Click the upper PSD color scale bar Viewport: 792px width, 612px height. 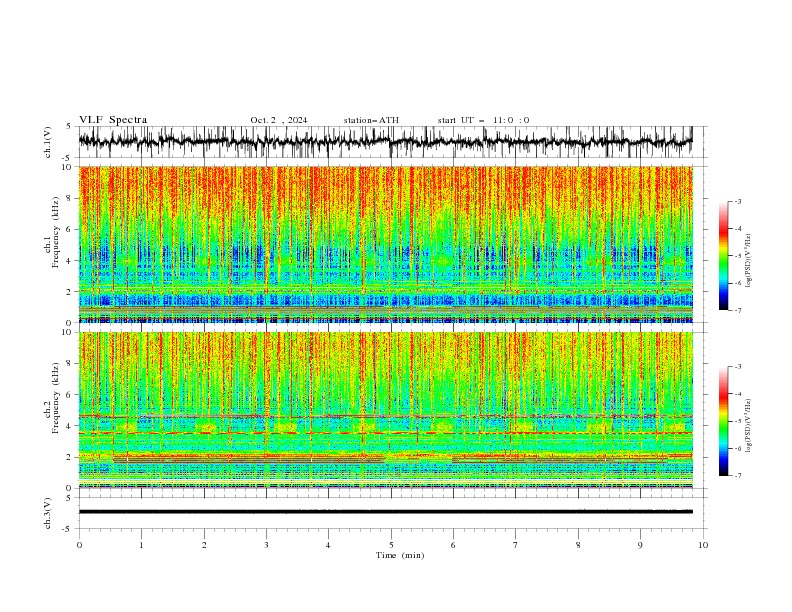(723, 256)
